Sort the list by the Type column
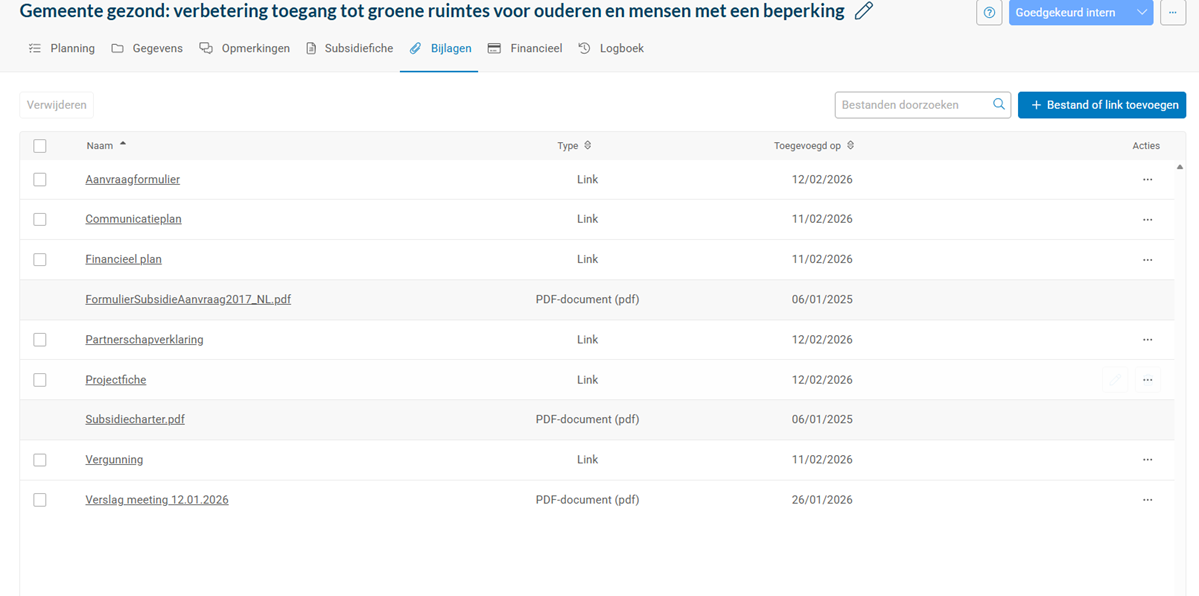 (588, 146)
